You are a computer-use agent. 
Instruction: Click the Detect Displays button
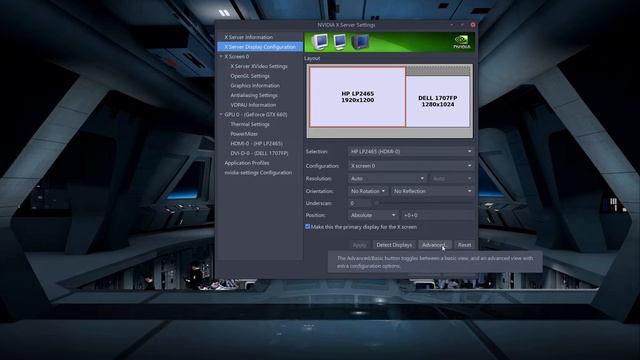click(x=394, y=245)
